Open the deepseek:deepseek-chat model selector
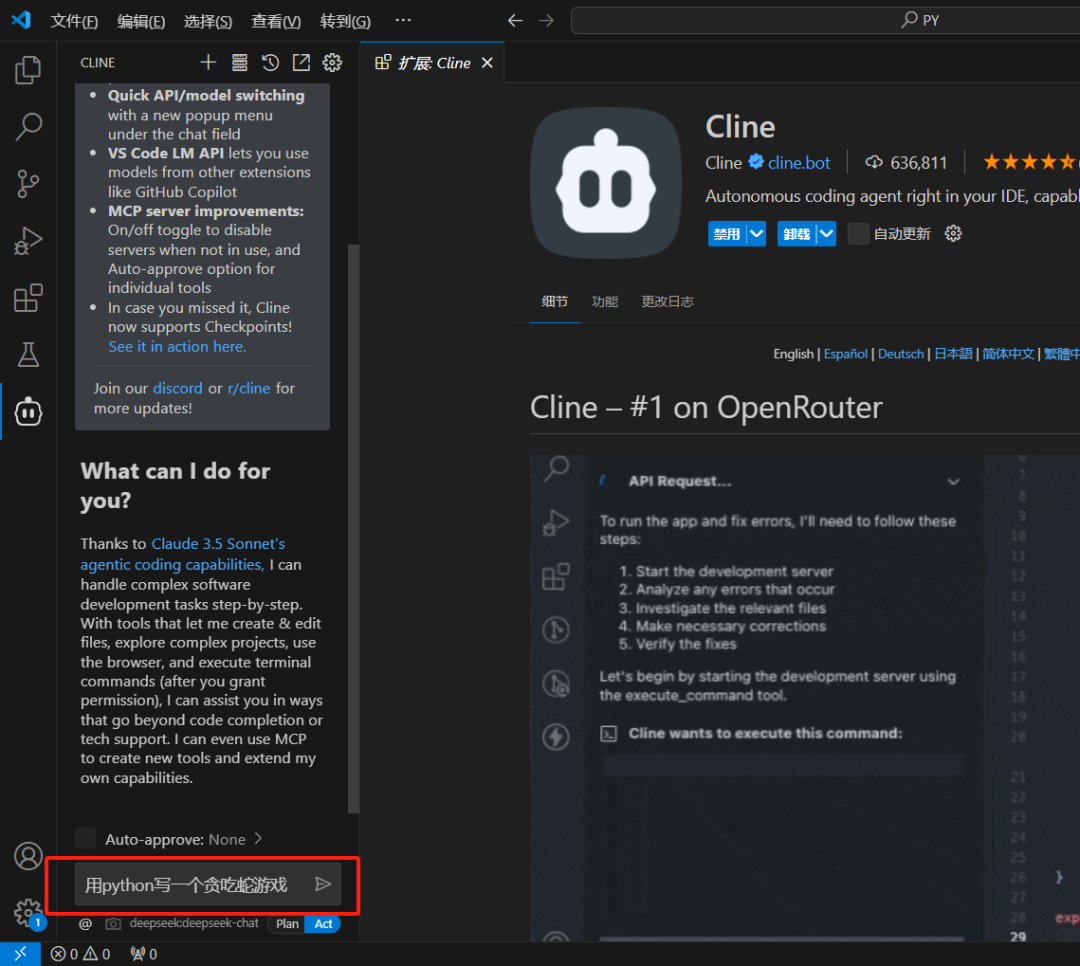The height and width of the screenshot is (966, 1080). coord(194,923)
